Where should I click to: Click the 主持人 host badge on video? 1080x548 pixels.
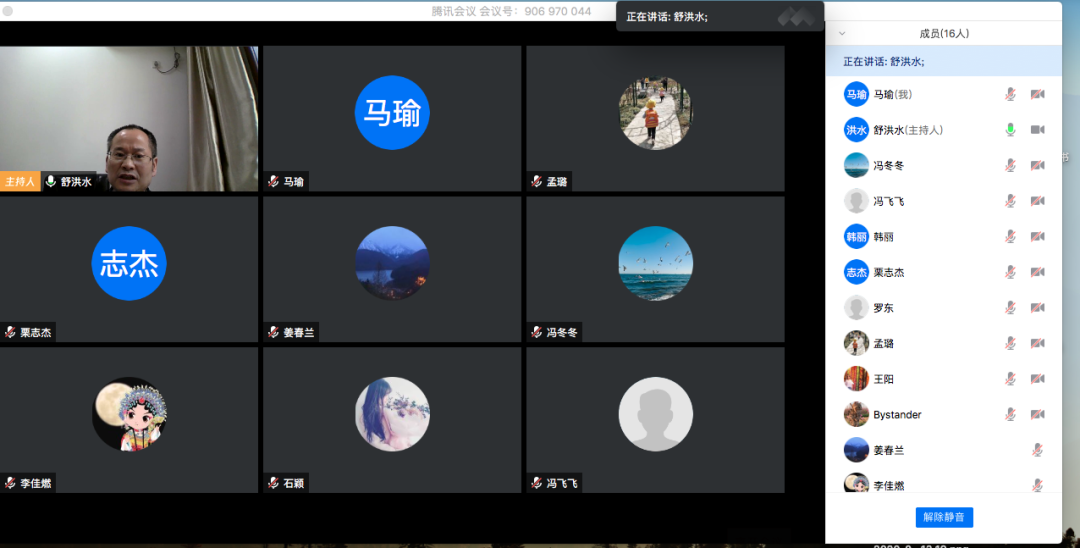(20, 182)
